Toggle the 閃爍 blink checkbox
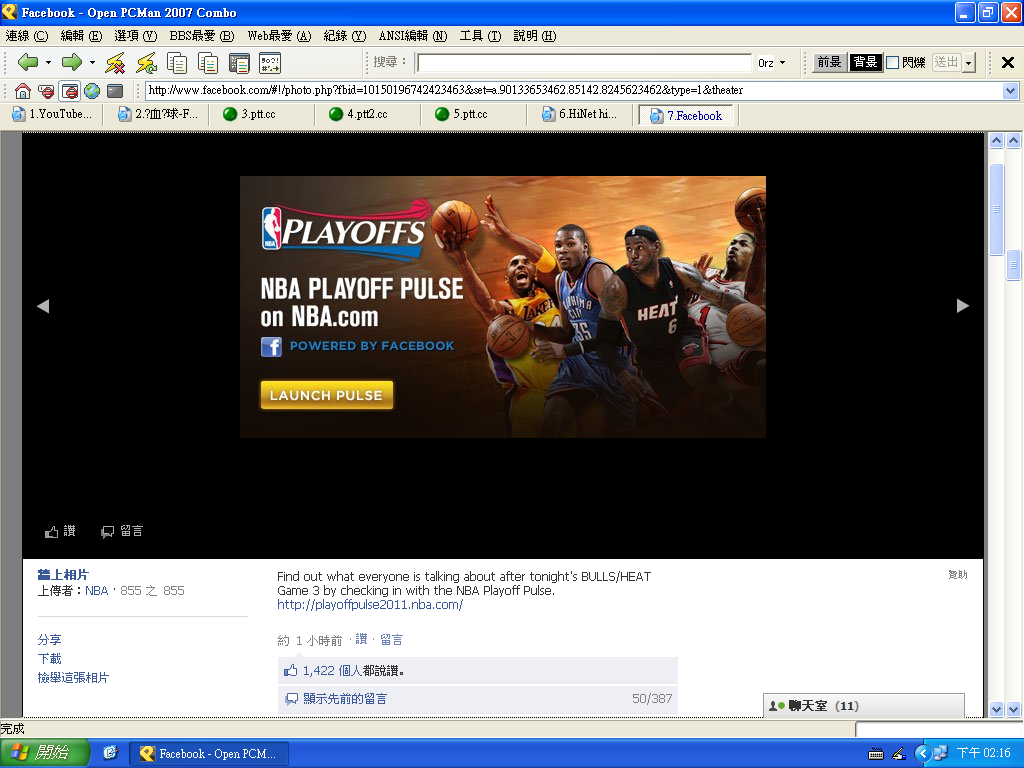This screenshot has width=1024, height=768. pos(893,63)
